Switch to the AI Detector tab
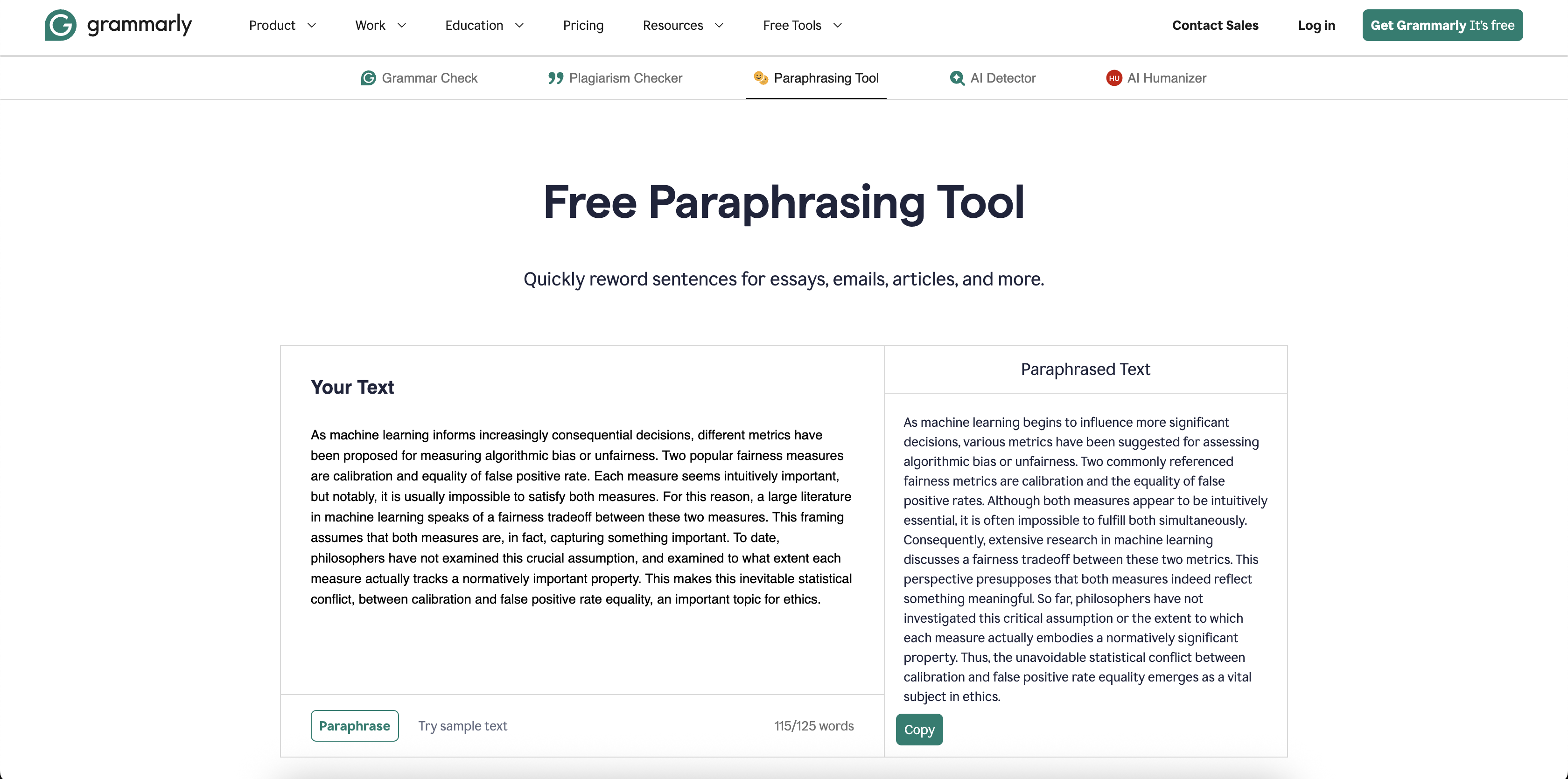1568x779 pixels. (x=992, y=78)
